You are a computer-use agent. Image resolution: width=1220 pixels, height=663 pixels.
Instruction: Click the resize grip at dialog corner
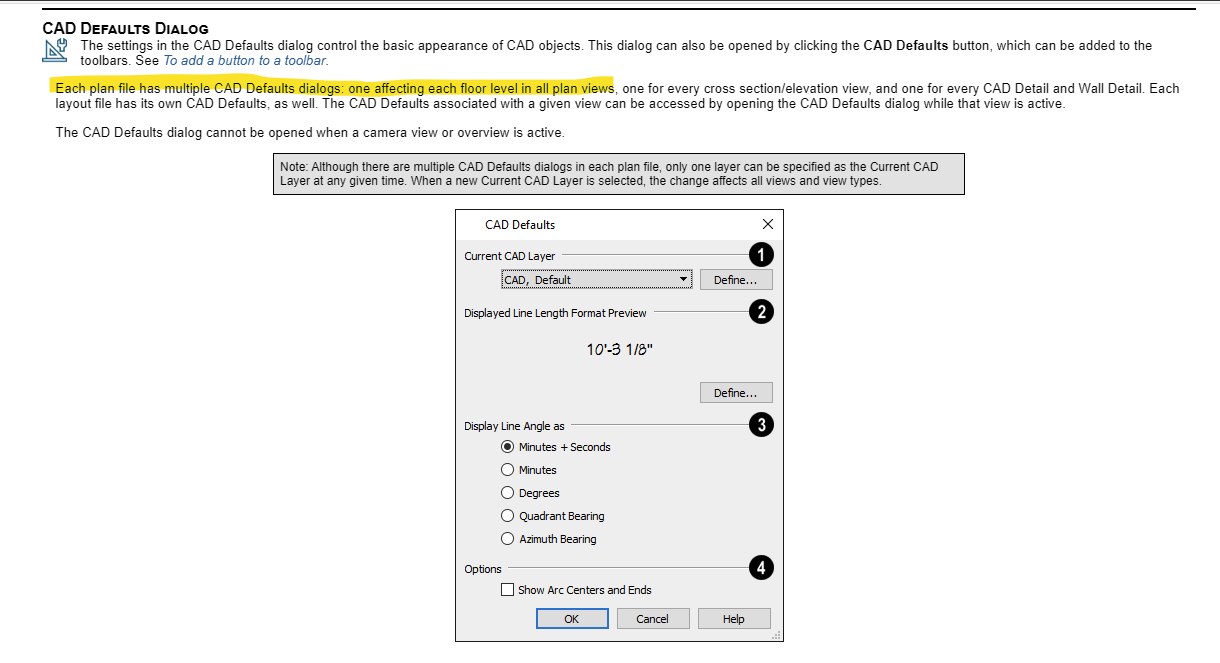point(776,635)
